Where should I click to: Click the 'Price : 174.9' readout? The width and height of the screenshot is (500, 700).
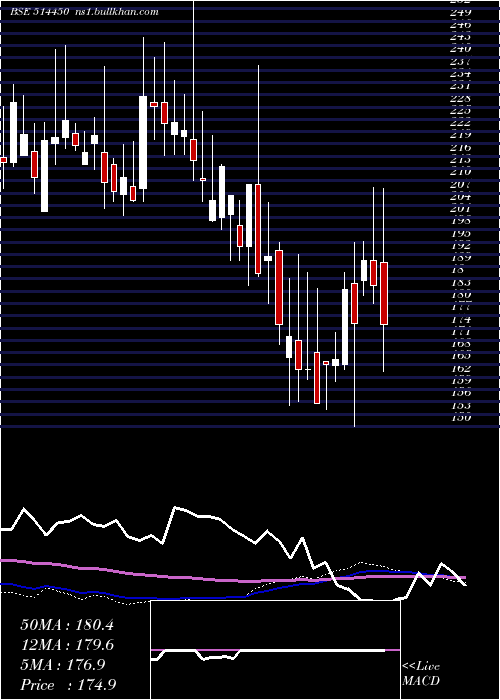68,685
